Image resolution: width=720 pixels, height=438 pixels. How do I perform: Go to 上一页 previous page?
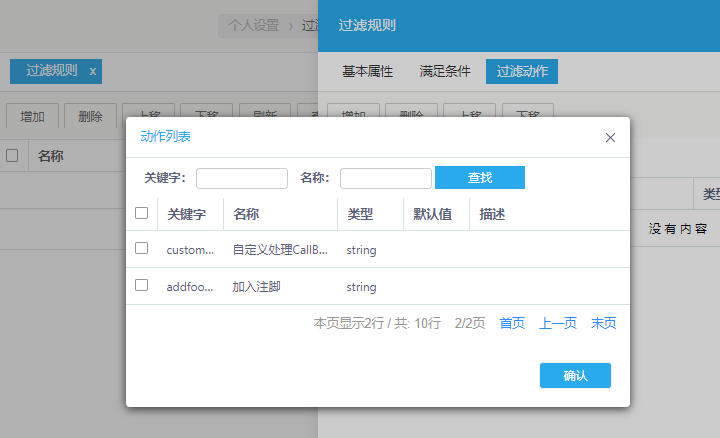pyautogui.click(x=558, y=323)
